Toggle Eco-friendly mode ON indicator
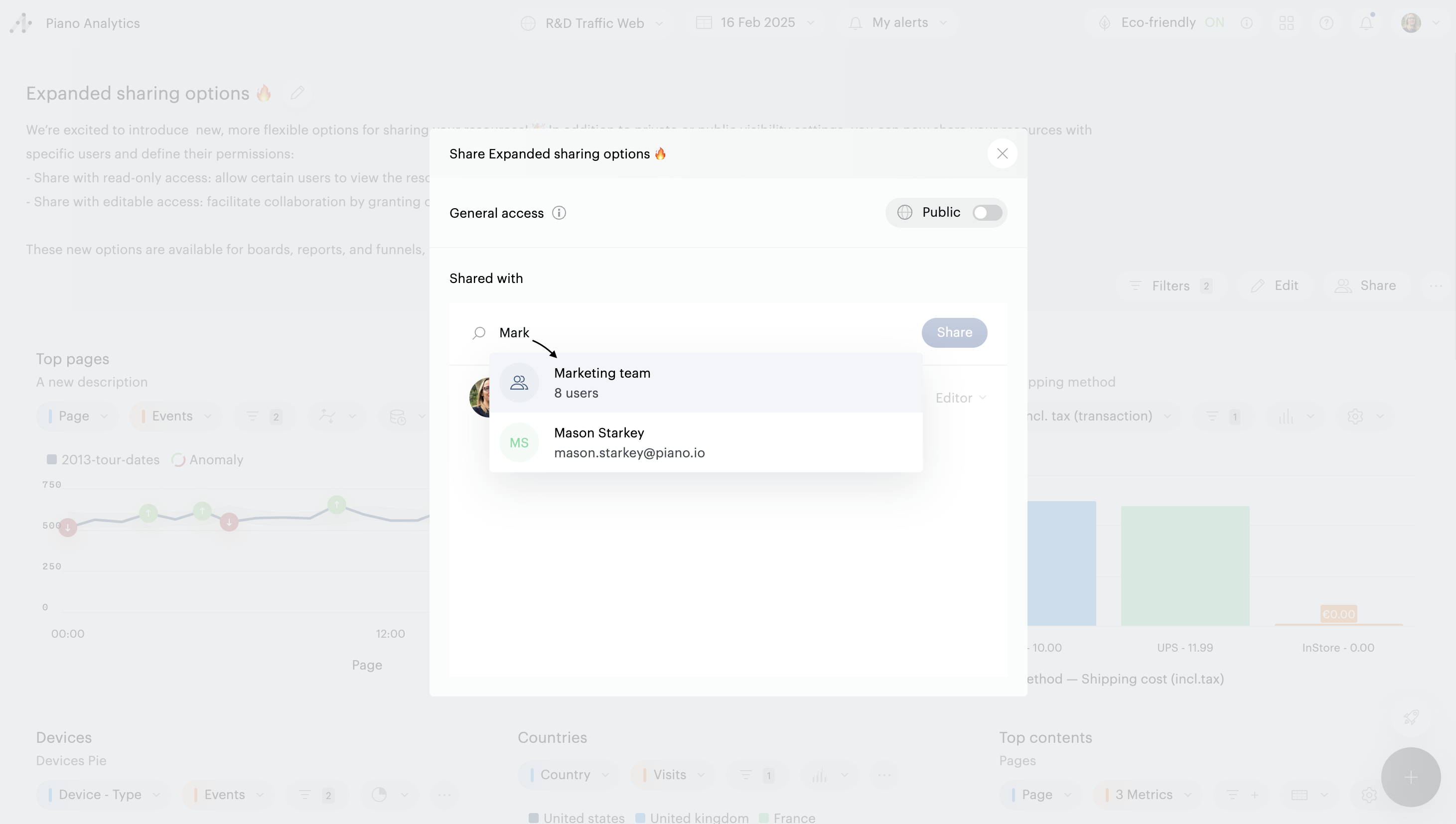 coord(1214,22)
